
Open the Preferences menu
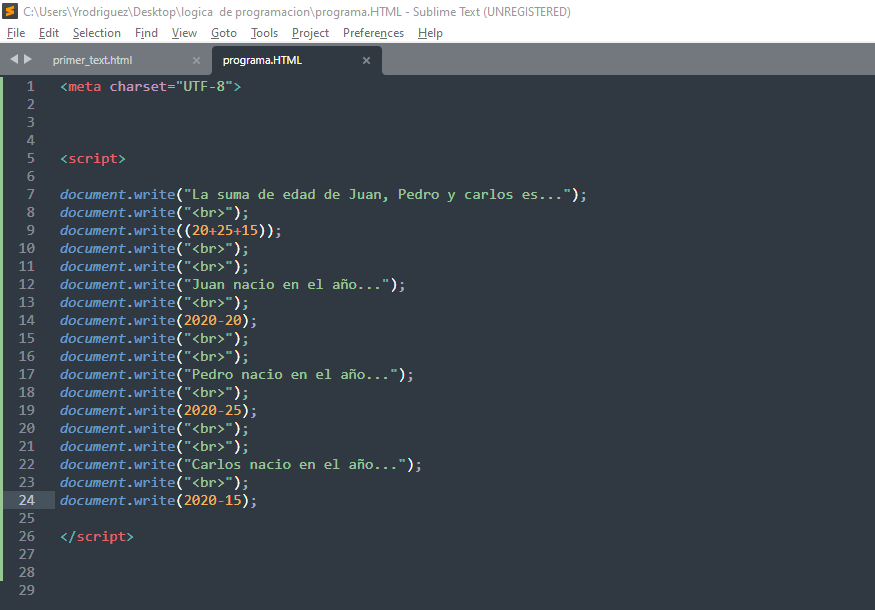tap(373, 33)
